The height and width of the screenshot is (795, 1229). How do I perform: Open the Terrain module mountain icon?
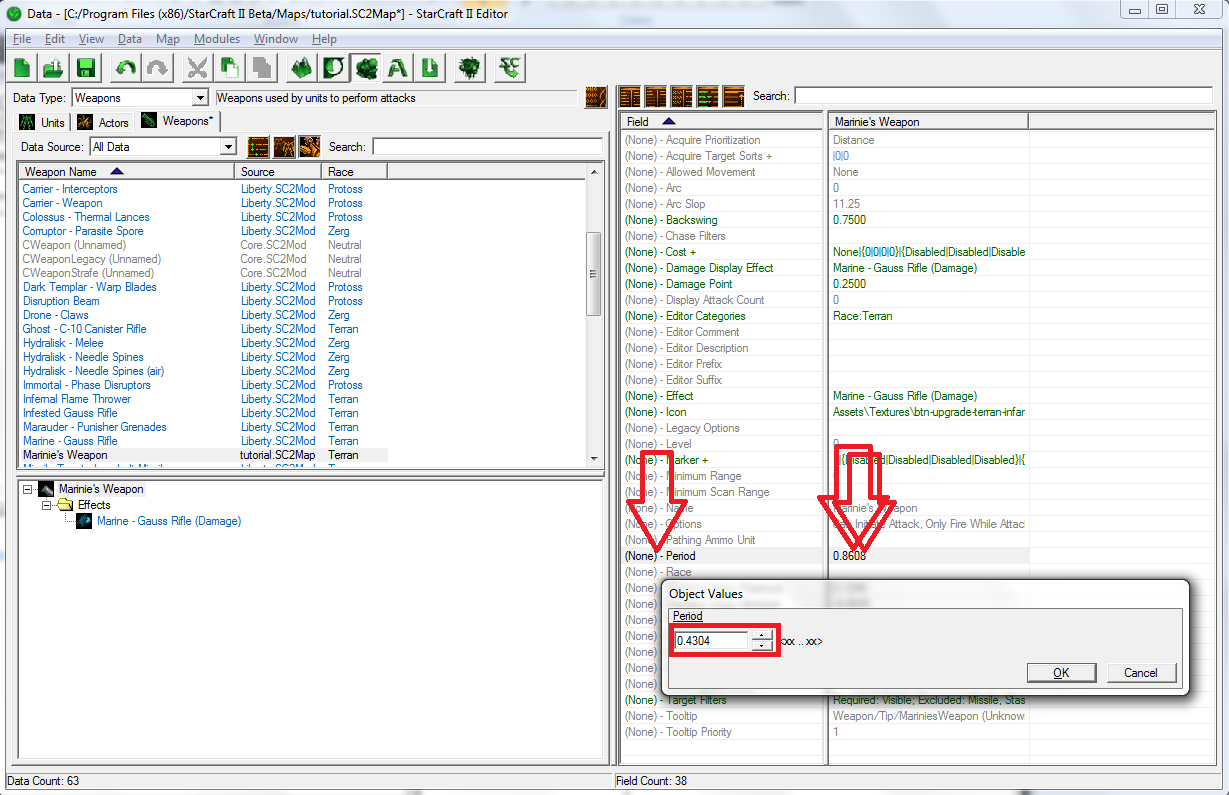click(x=302, y=68)
